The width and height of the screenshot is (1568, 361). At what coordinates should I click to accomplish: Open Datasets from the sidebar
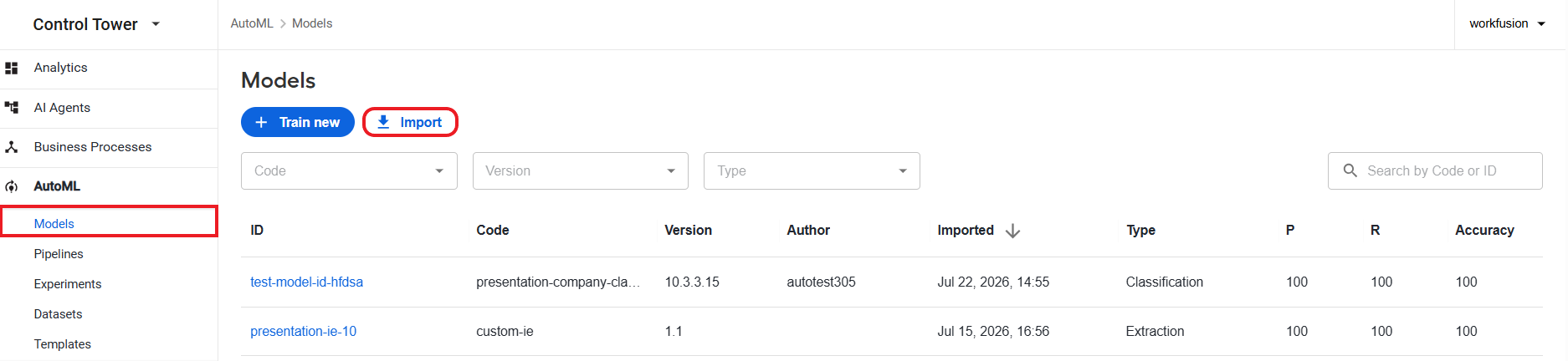pos(58,314)
